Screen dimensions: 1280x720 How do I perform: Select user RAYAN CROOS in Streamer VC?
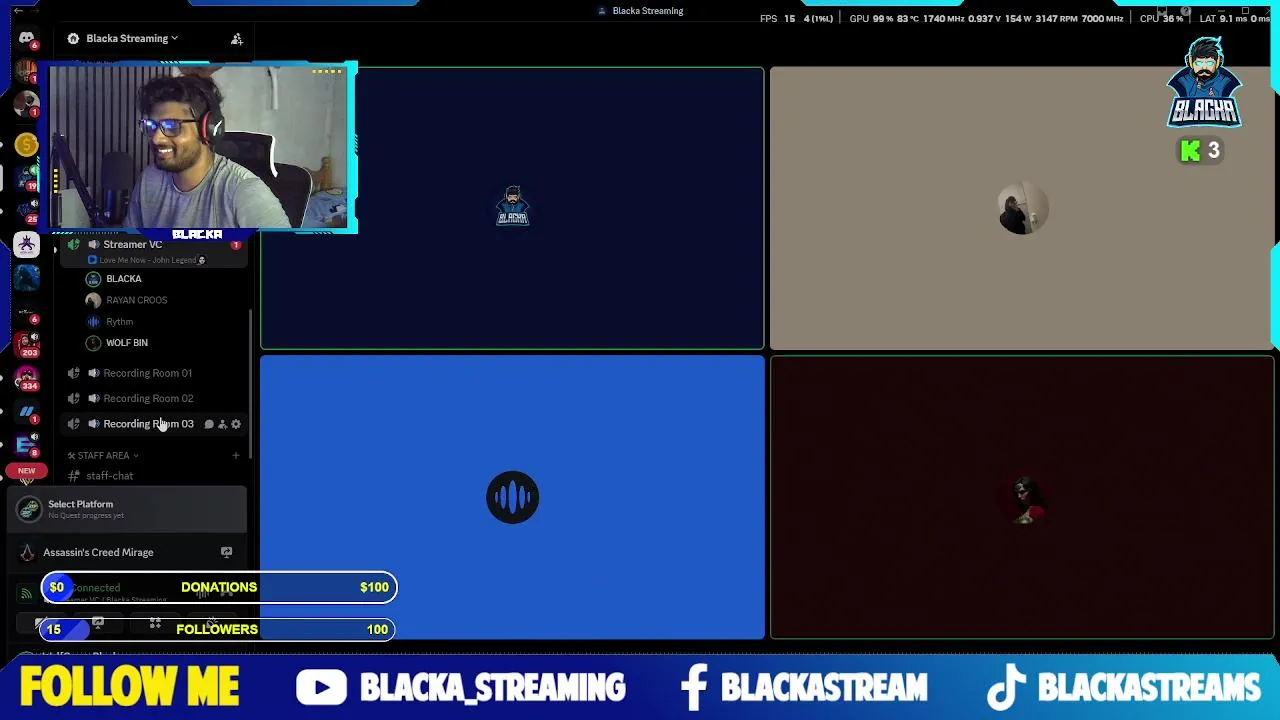pyautogui.click(x=136, y=300)
